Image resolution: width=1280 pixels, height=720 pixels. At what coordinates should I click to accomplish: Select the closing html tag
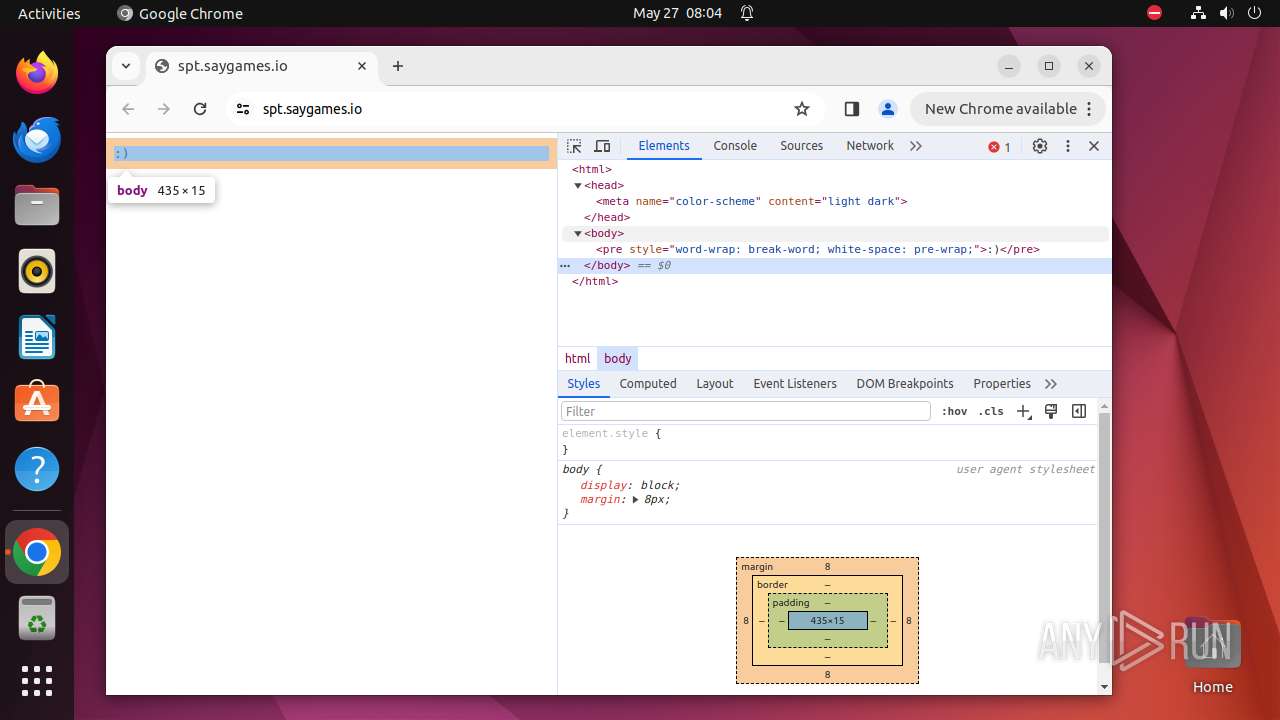[x=595, y=281]
